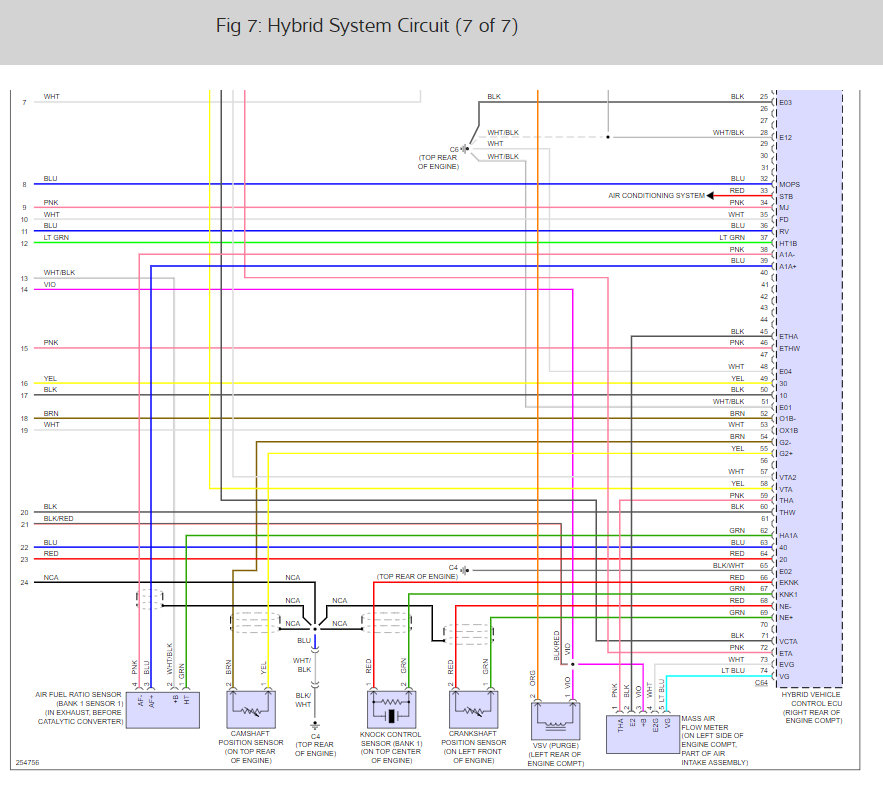Click the HT1B terminal label
Screen dimensions: 883x793
(788, 243)
